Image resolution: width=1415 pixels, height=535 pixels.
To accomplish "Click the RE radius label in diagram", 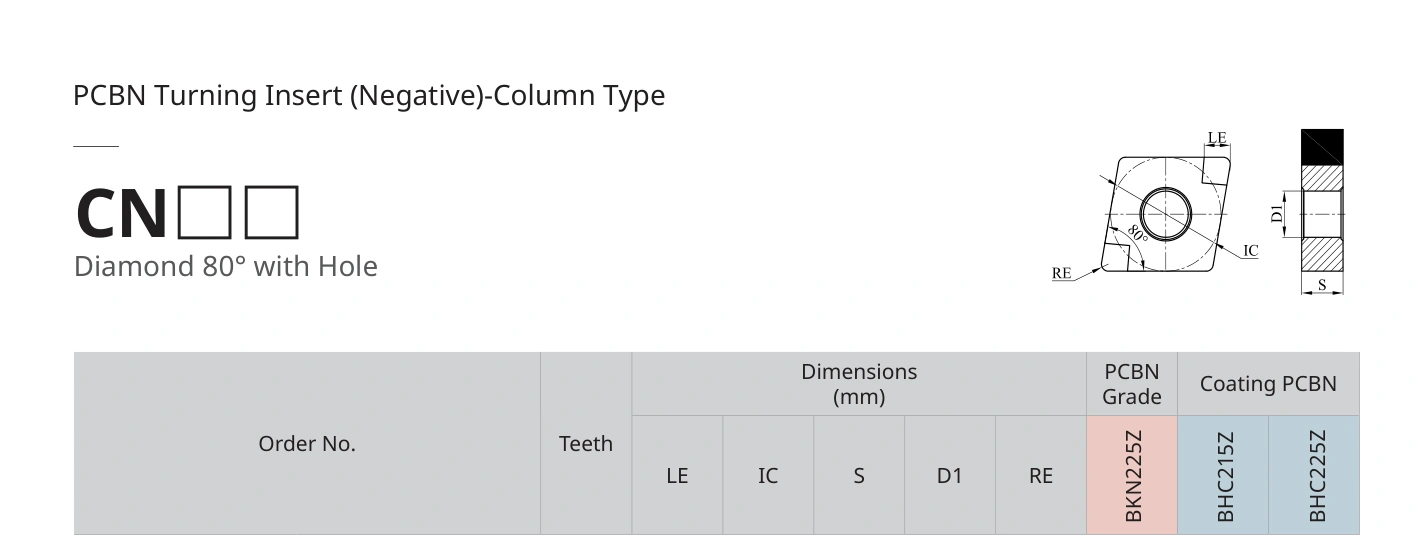I will point(1062,273).
